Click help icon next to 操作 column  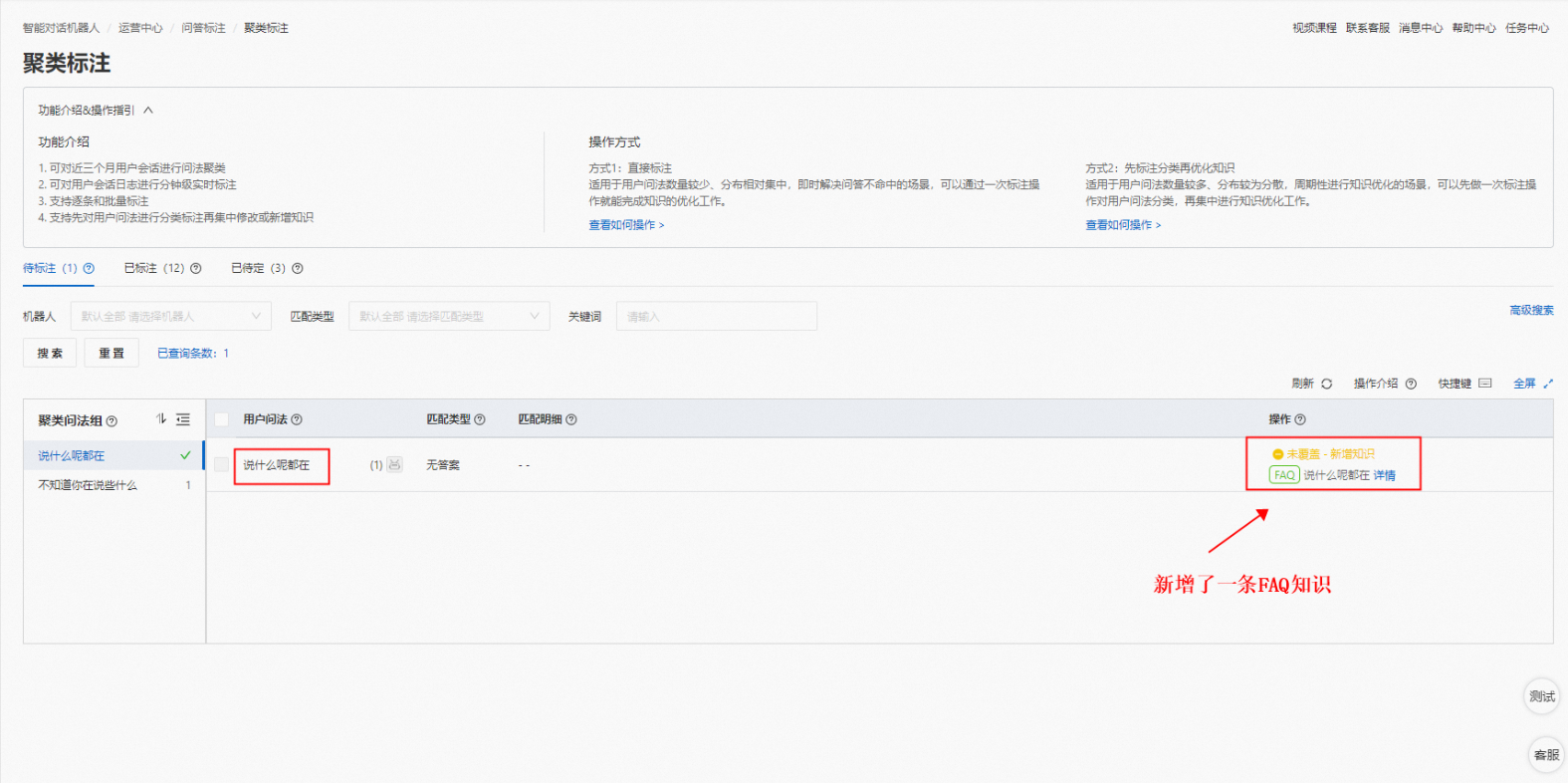(x=1300, y=419)
